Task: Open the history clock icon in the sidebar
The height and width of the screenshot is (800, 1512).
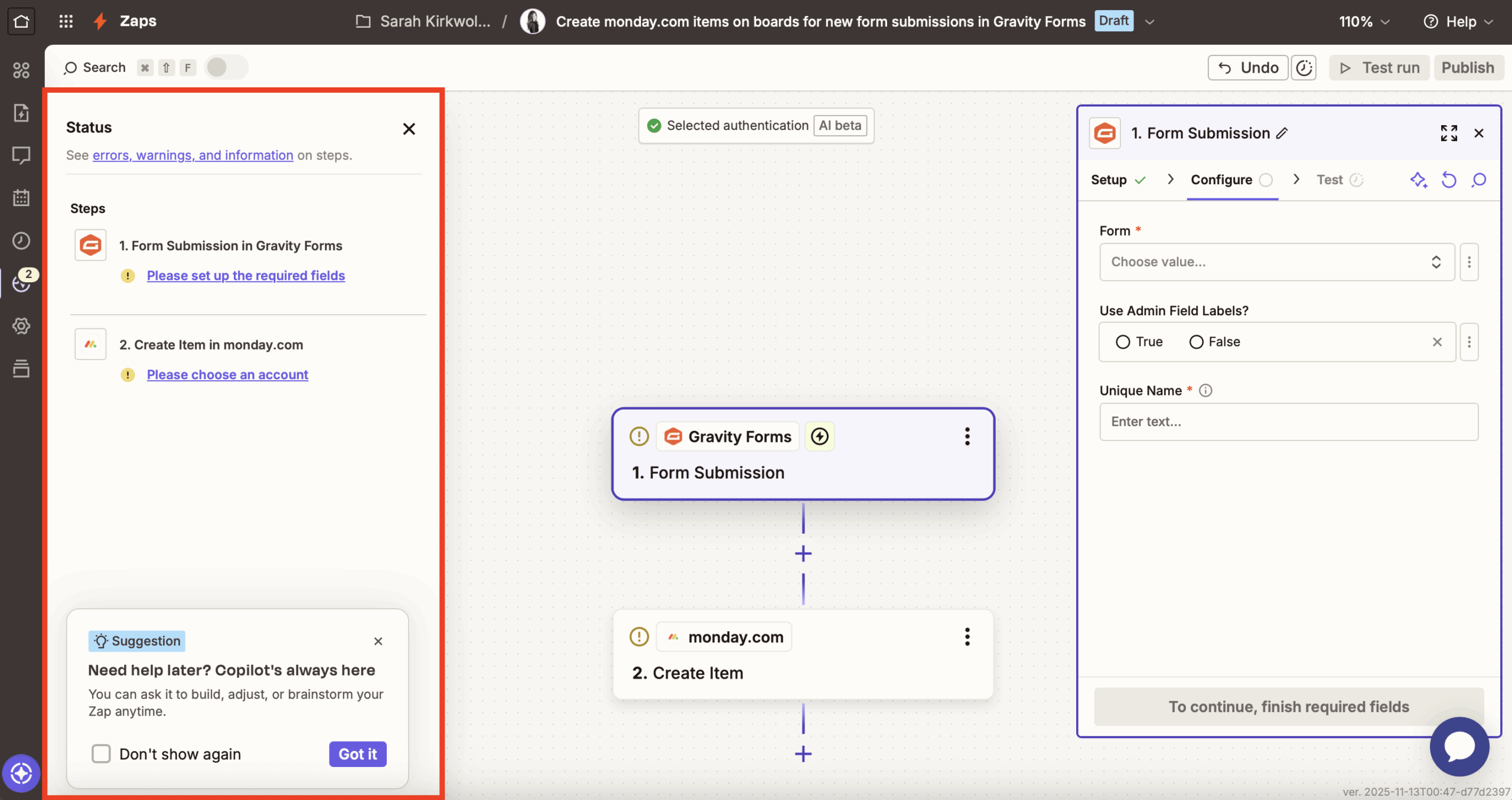Action: 21,240
